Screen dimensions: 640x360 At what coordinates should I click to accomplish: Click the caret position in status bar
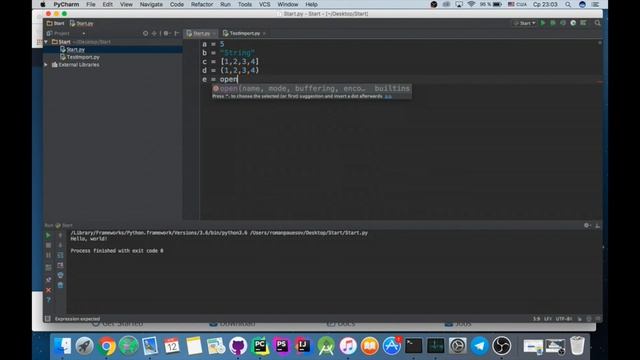pos(536,319)
